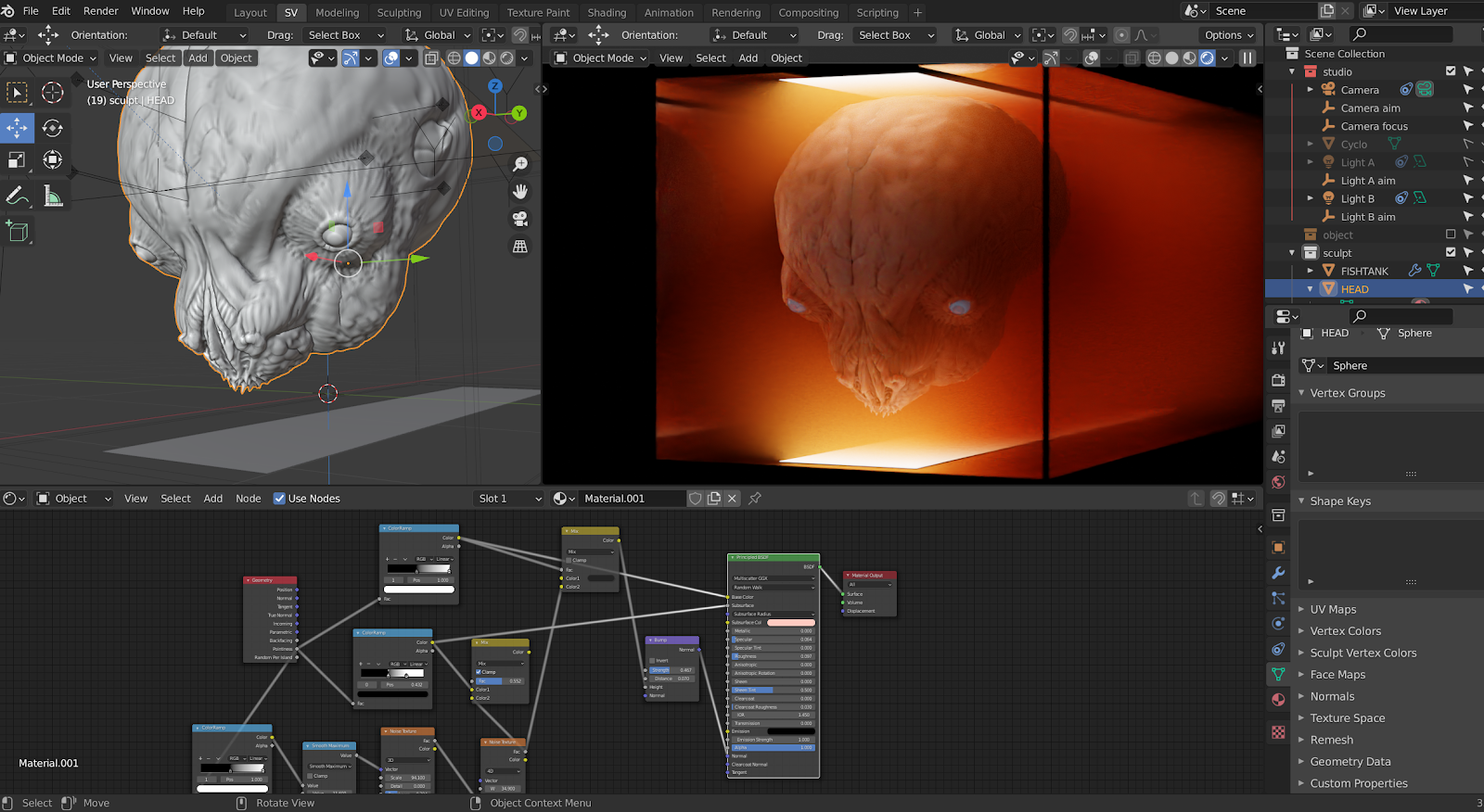Open the Options dropdown in right viewport
The width and height of the screenshot is (1484, 812).
pyautogui.click(x=1229, y=35)
